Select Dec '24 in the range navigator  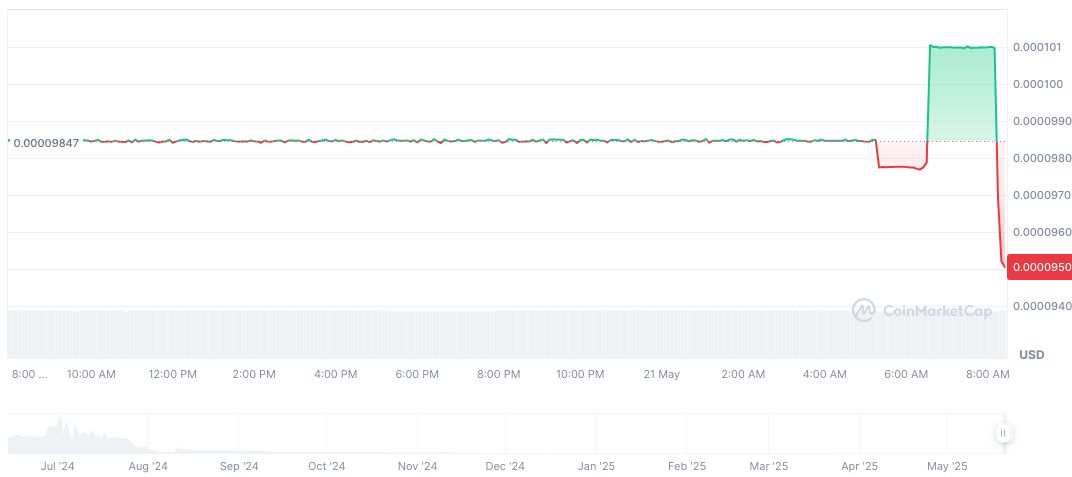pyautogui.click(x=505, y=466)
